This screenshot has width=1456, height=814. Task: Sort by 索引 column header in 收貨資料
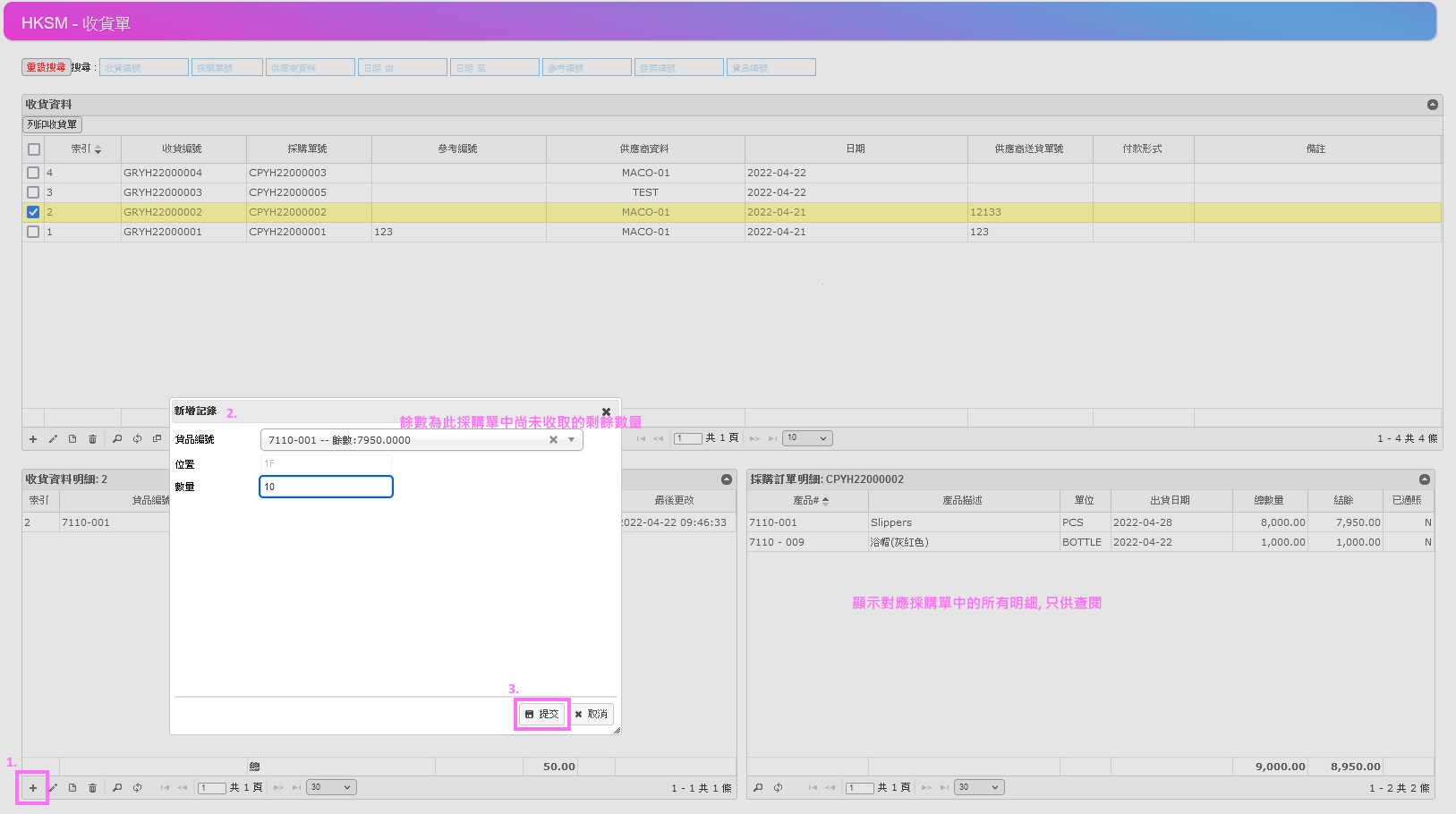coord(86,149)
